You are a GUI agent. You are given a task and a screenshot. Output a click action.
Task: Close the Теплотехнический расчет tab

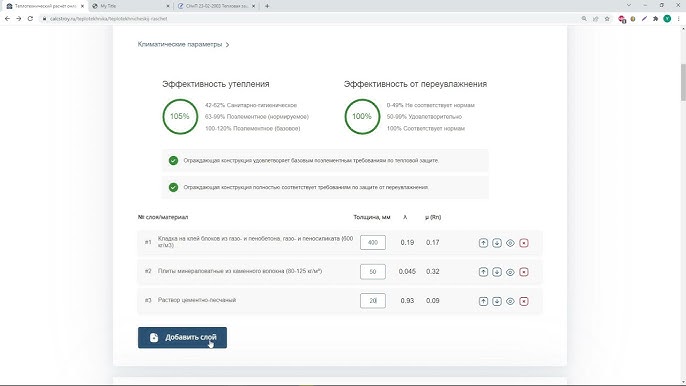[82, 6]
